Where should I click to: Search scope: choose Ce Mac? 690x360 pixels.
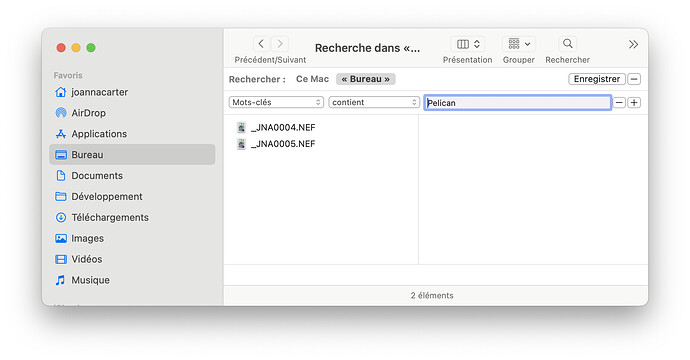pos(312,79)
